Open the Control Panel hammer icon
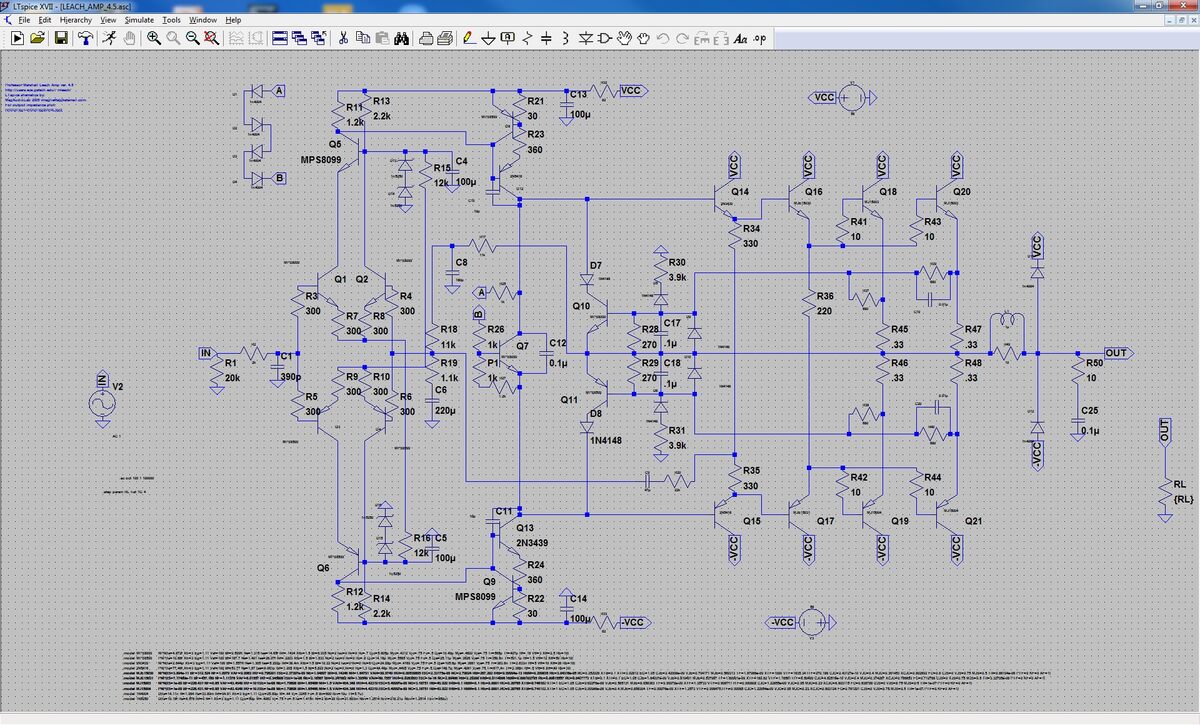 pyautogui.click(x=86, y=38)
